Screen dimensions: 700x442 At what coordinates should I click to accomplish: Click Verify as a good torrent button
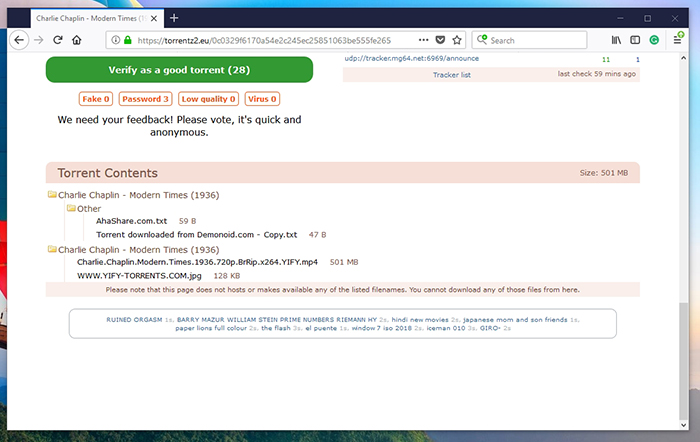click(179, 70)
